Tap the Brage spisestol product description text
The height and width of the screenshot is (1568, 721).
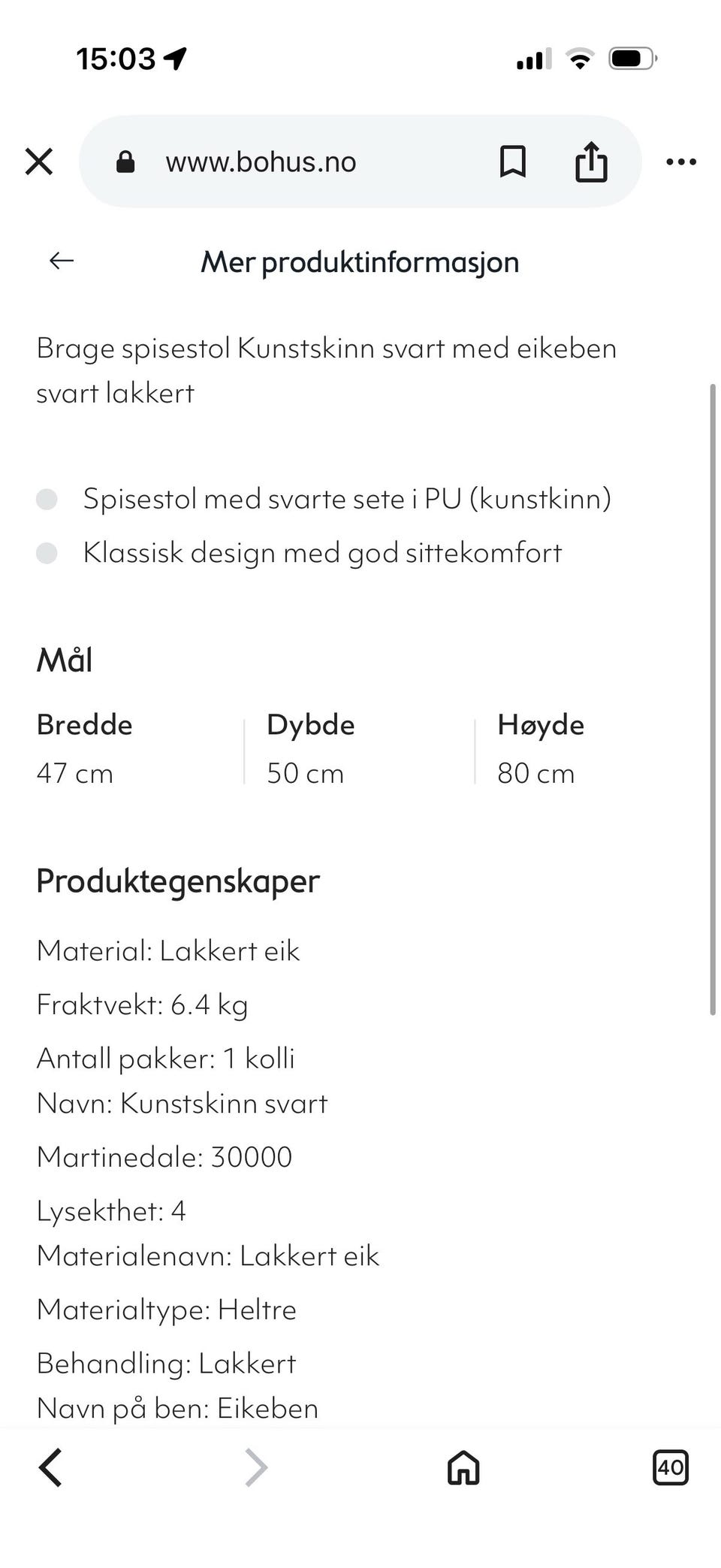pos(327,370)
